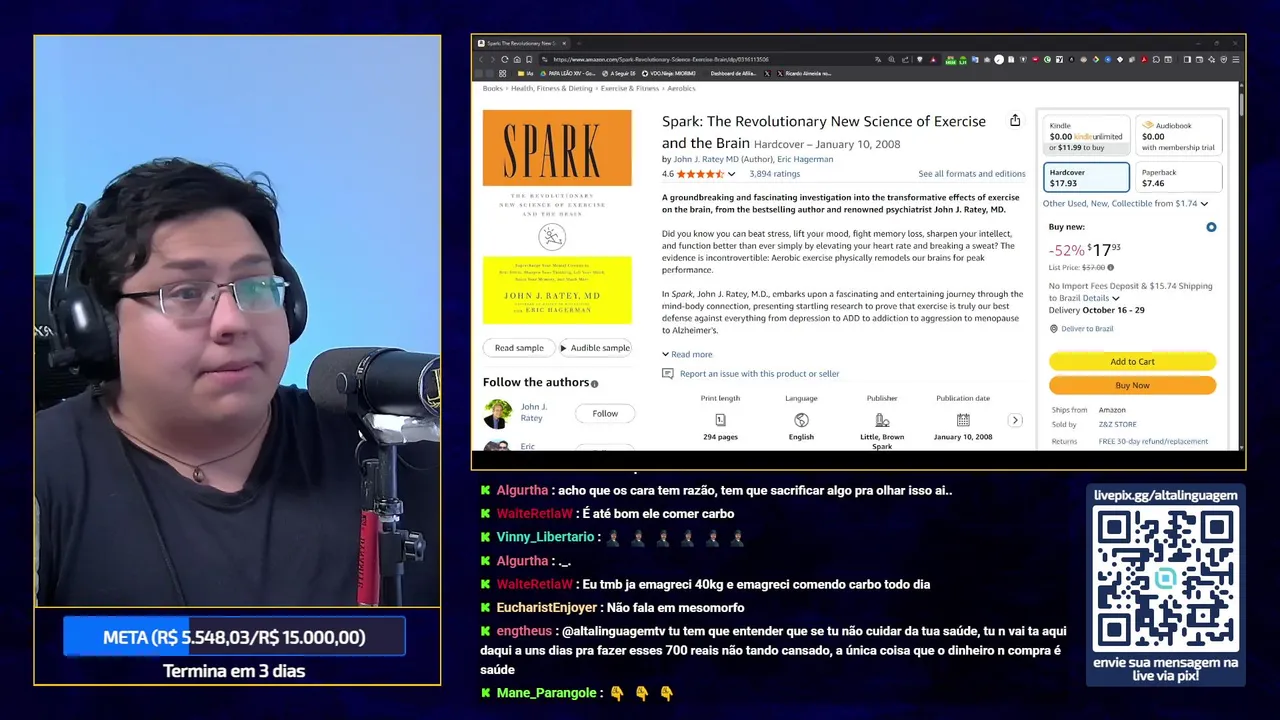Click the Spark book cover image
1280x720 pixels.
coord(557,216)
